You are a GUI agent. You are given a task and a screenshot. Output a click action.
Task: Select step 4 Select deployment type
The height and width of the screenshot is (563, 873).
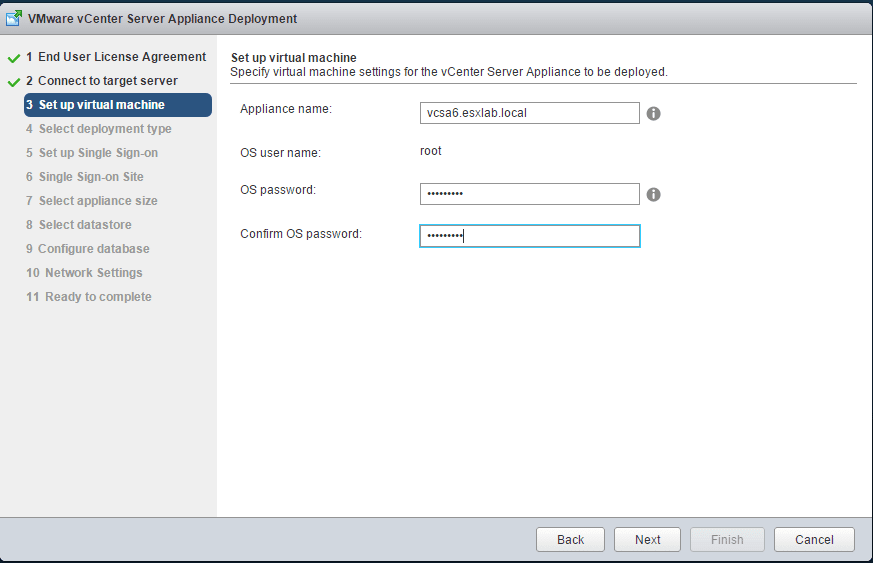point(99,129)
